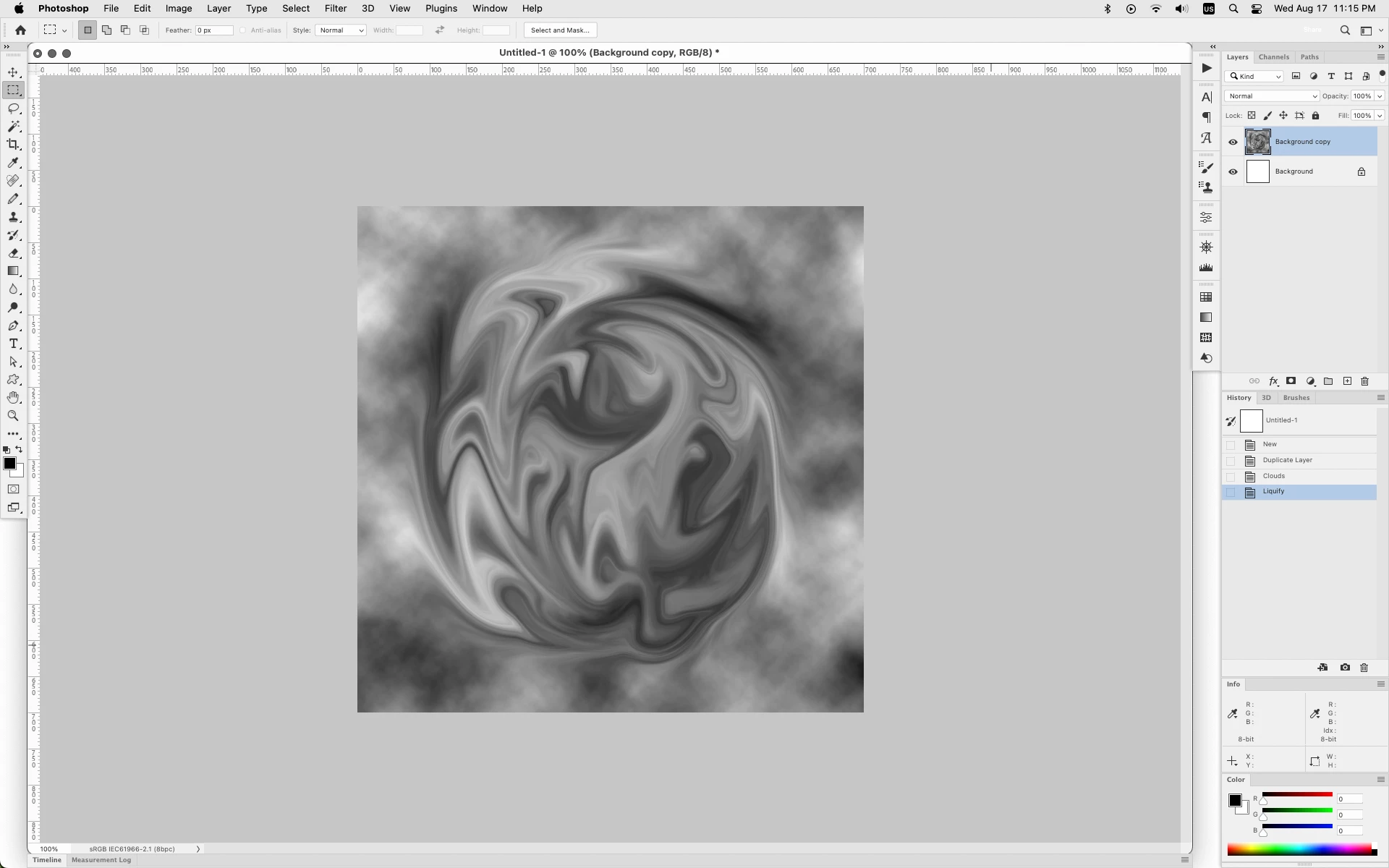Viewport: 1389px width, 868px height.
Task: Click the add layer mask icon
Action: (1291, 381)
